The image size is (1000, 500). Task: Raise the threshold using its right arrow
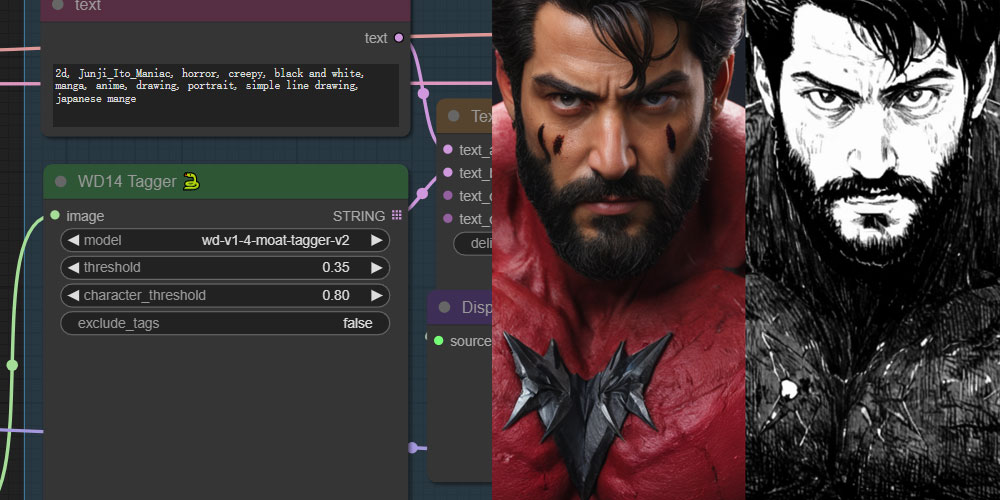(376, 267)
